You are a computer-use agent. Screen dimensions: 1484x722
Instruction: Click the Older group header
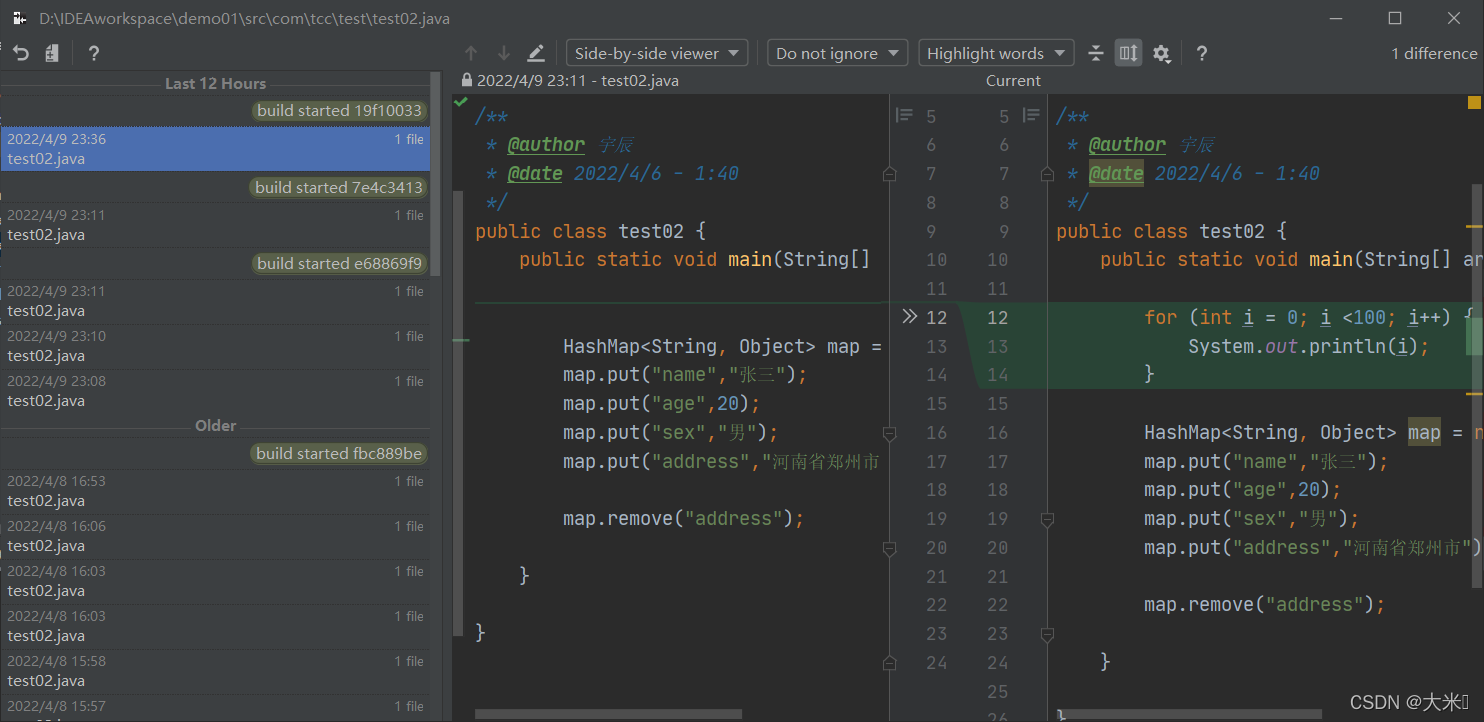(x=215, y=426)
